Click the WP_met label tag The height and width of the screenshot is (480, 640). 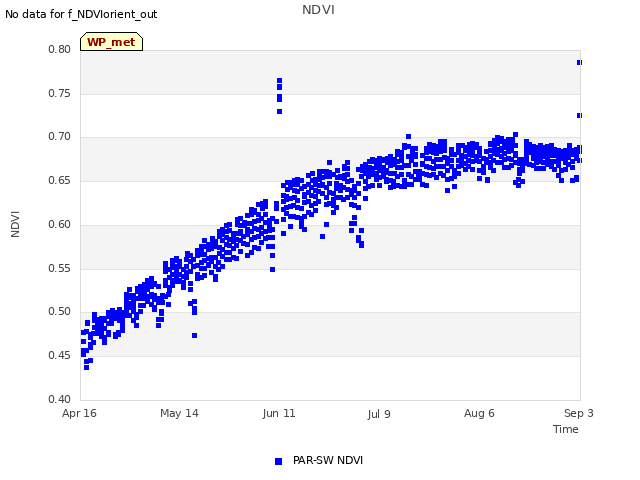(111, 42)
